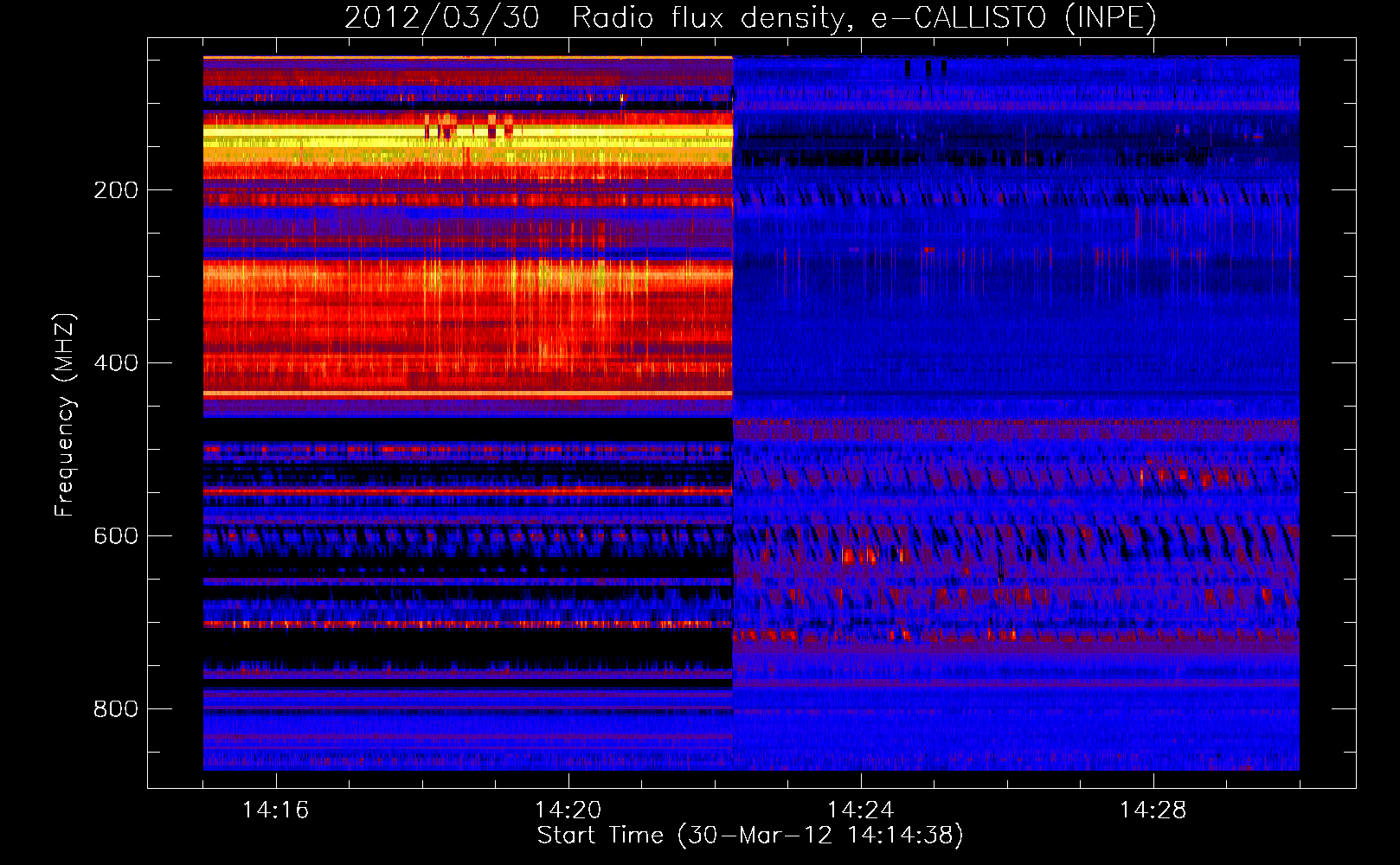
Task: Click the 'Start Time (30-Mar-12 14:14:38)' axis title
Action: tap(750, 836)
